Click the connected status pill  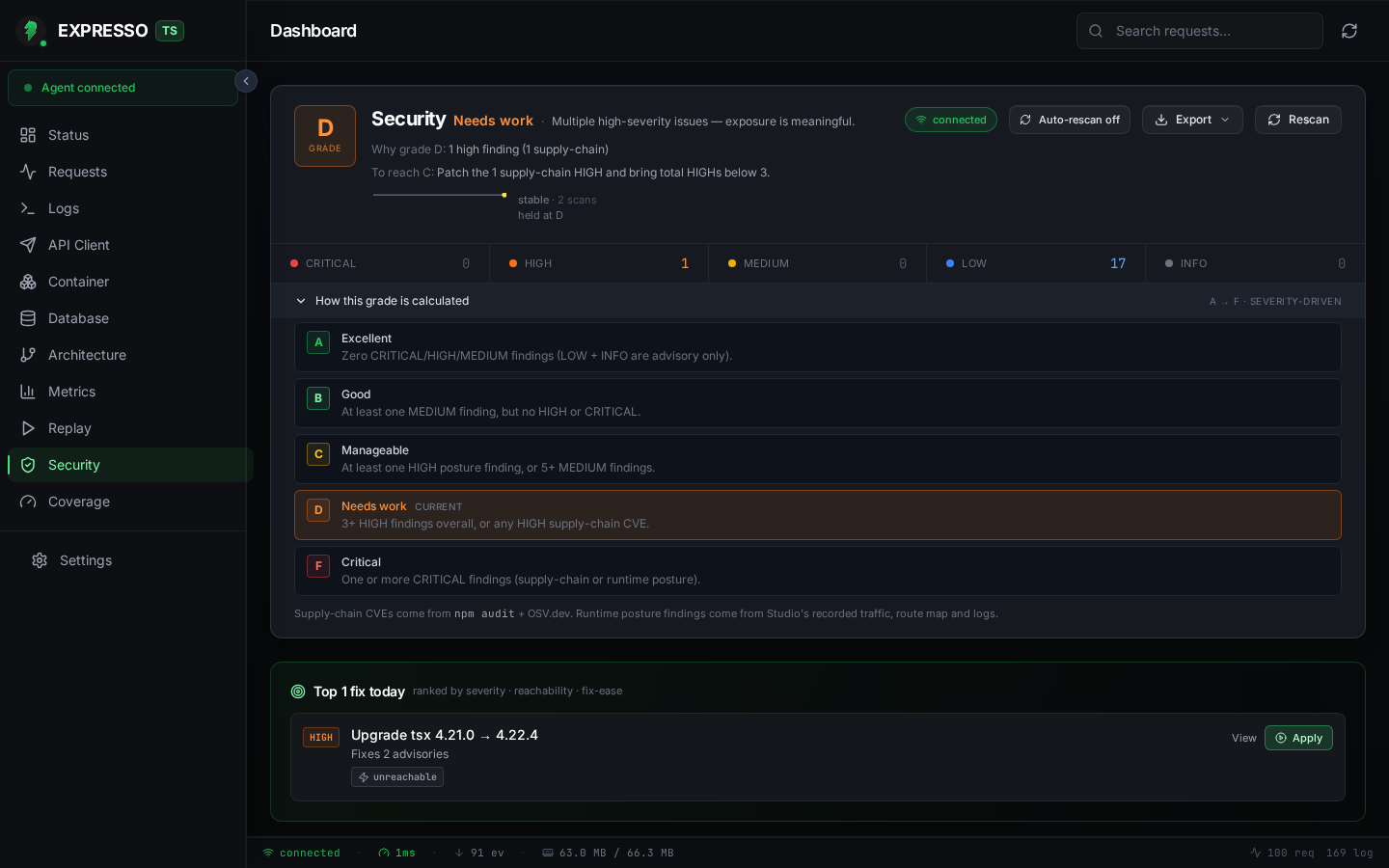coord(951,120)
